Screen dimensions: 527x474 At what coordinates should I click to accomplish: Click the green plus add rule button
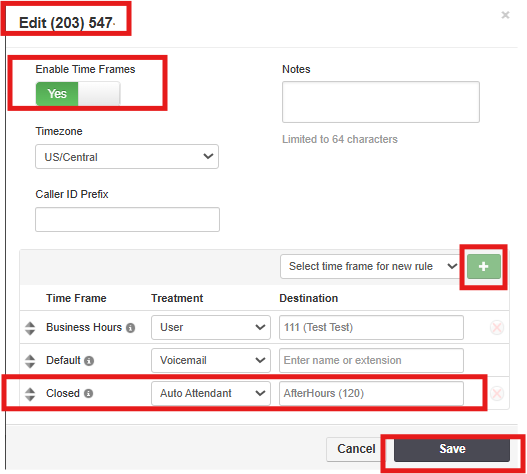pyautogui.click(x=483, y=266)
